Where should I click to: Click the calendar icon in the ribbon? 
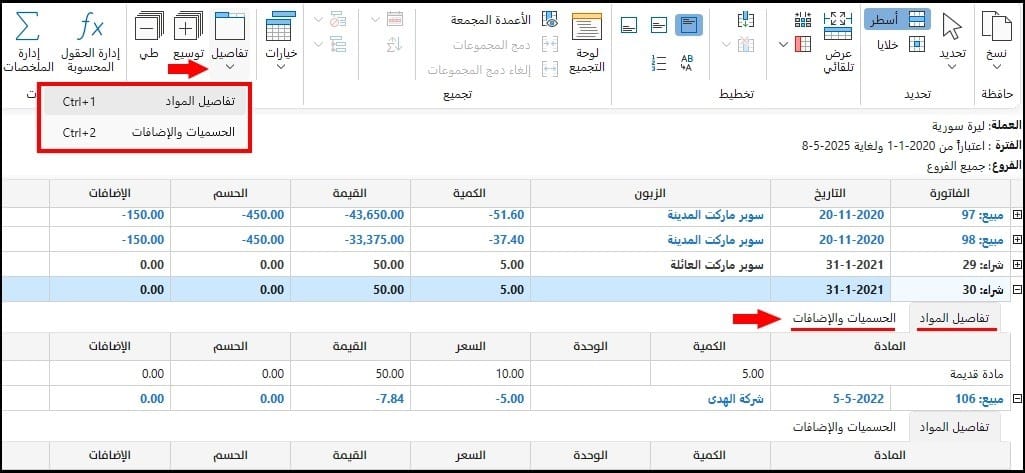(x=395, y=20)
